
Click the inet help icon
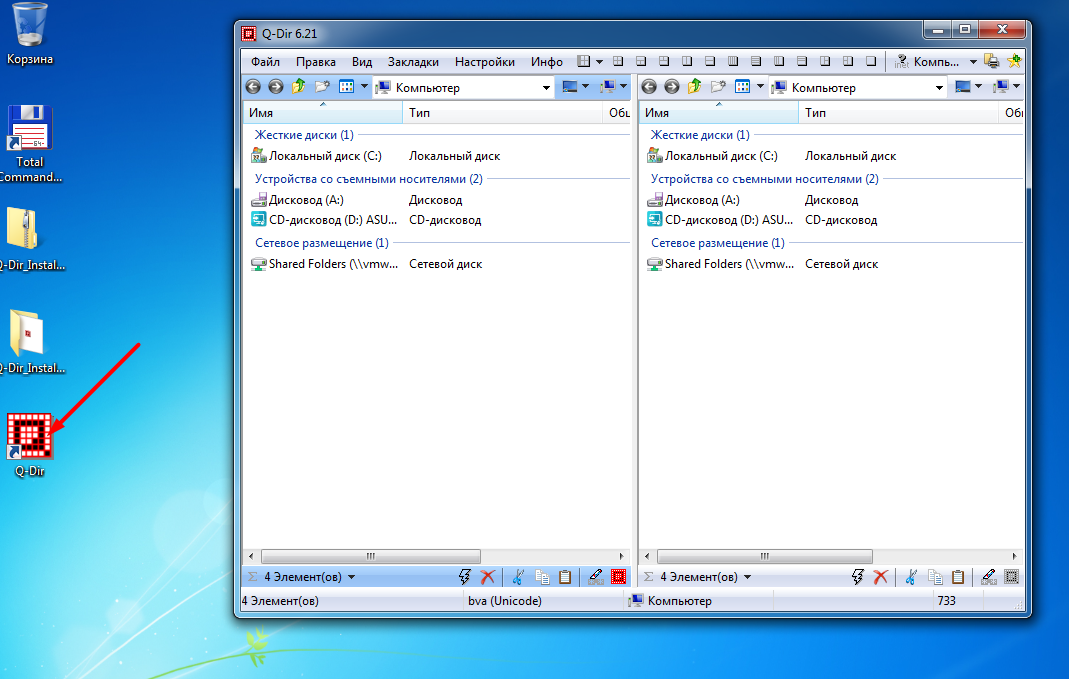click(902, 61)
